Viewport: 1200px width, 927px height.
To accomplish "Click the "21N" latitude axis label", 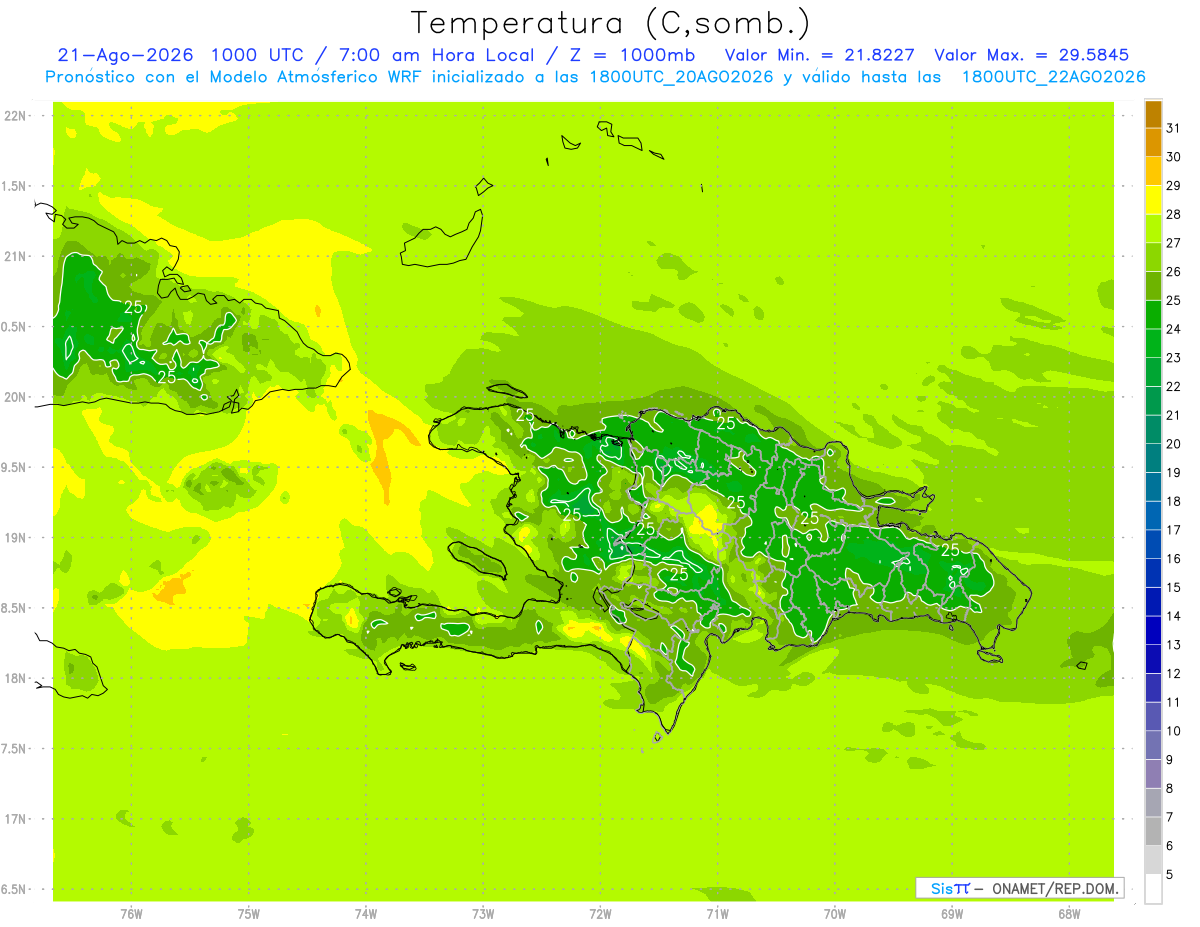I will (x=17, y=256).
